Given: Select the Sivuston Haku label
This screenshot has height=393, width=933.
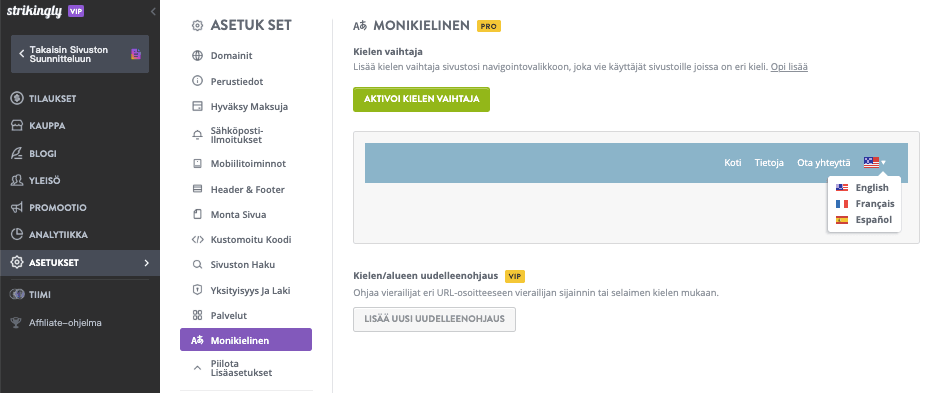Looking at the screenshot, I should pos(243,265).
